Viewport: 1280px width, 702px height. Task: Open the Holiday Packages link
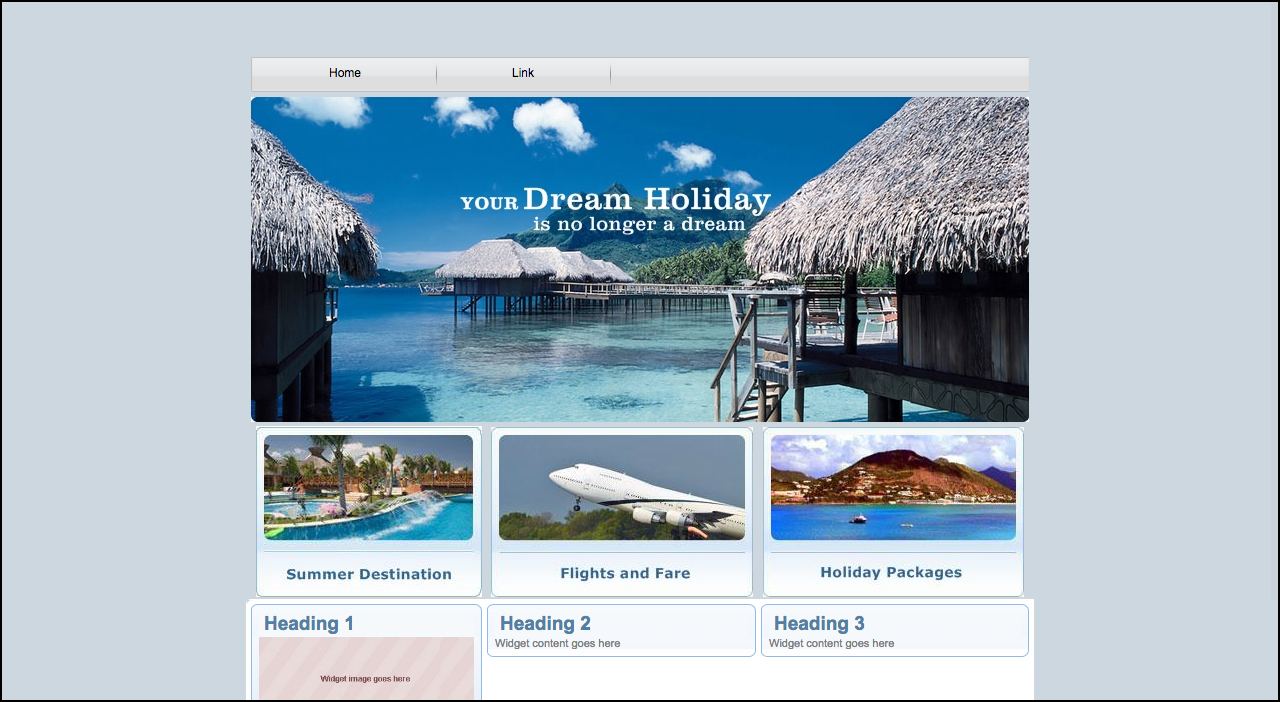(x=891, y=572)
